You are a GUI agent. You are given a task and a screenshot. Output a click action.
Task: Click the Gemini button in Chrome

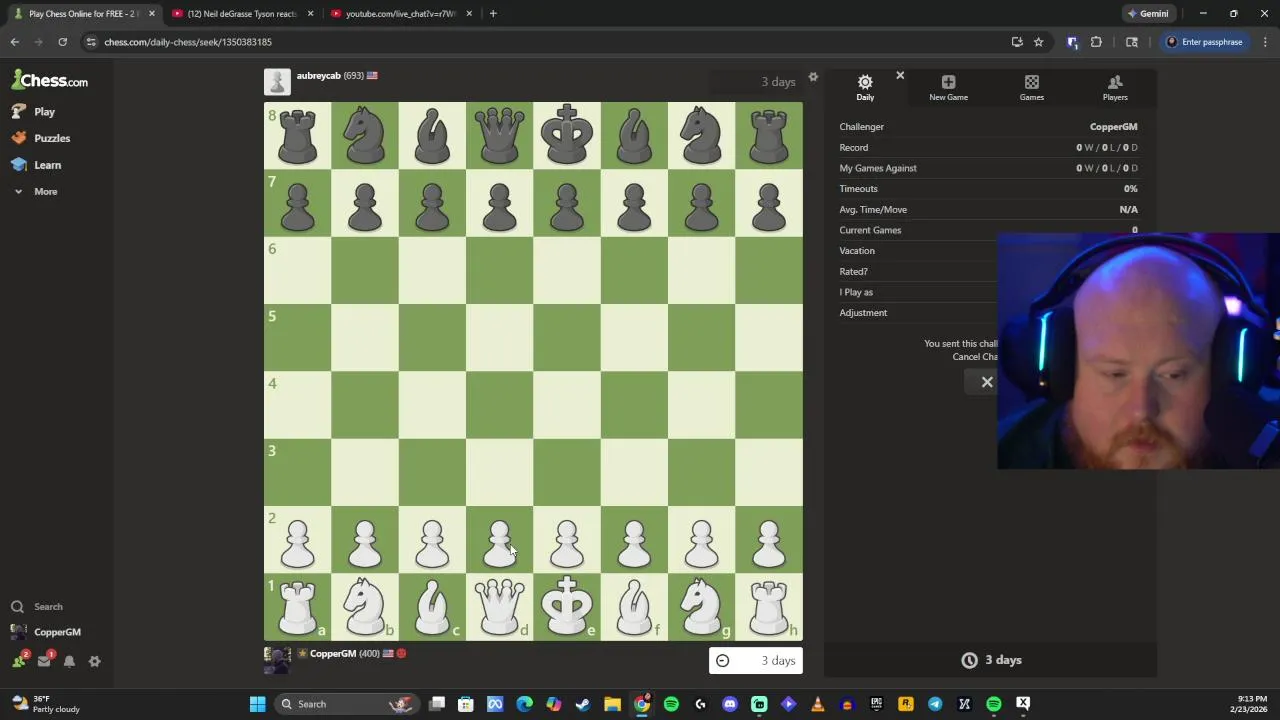(x=1148, y=14)
